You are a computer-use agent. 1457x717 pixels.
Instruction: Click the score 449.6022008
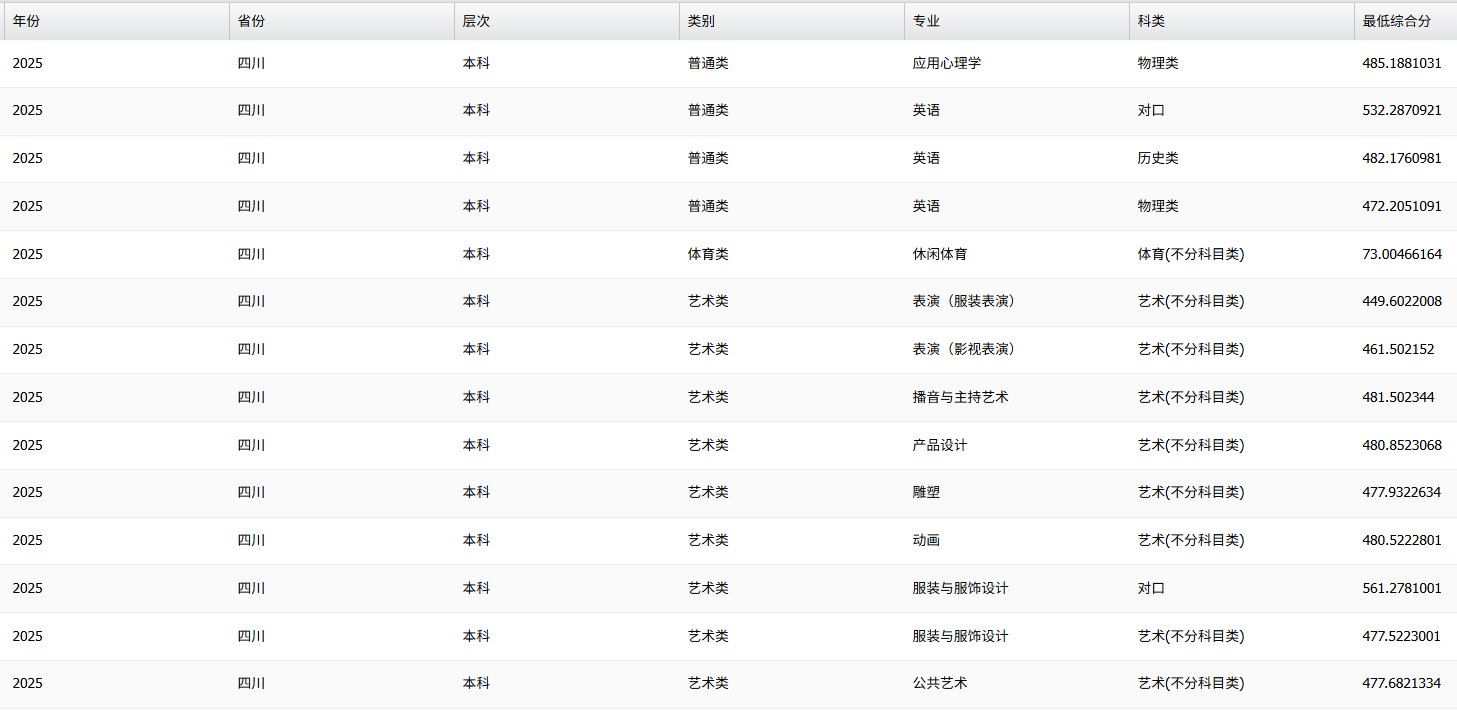point(1402,301)
